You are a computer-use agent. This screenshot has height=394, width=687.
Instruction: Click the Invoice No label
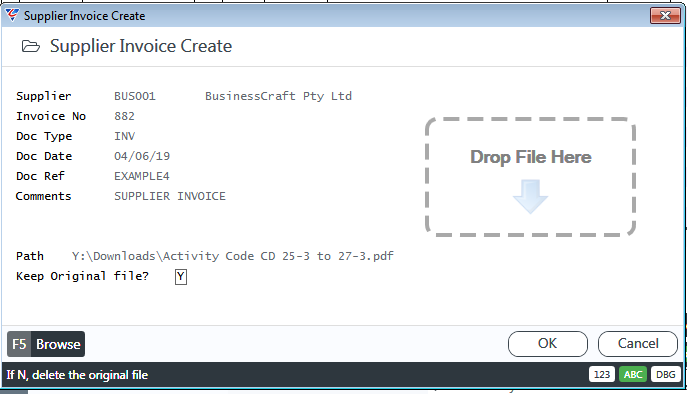51,117
